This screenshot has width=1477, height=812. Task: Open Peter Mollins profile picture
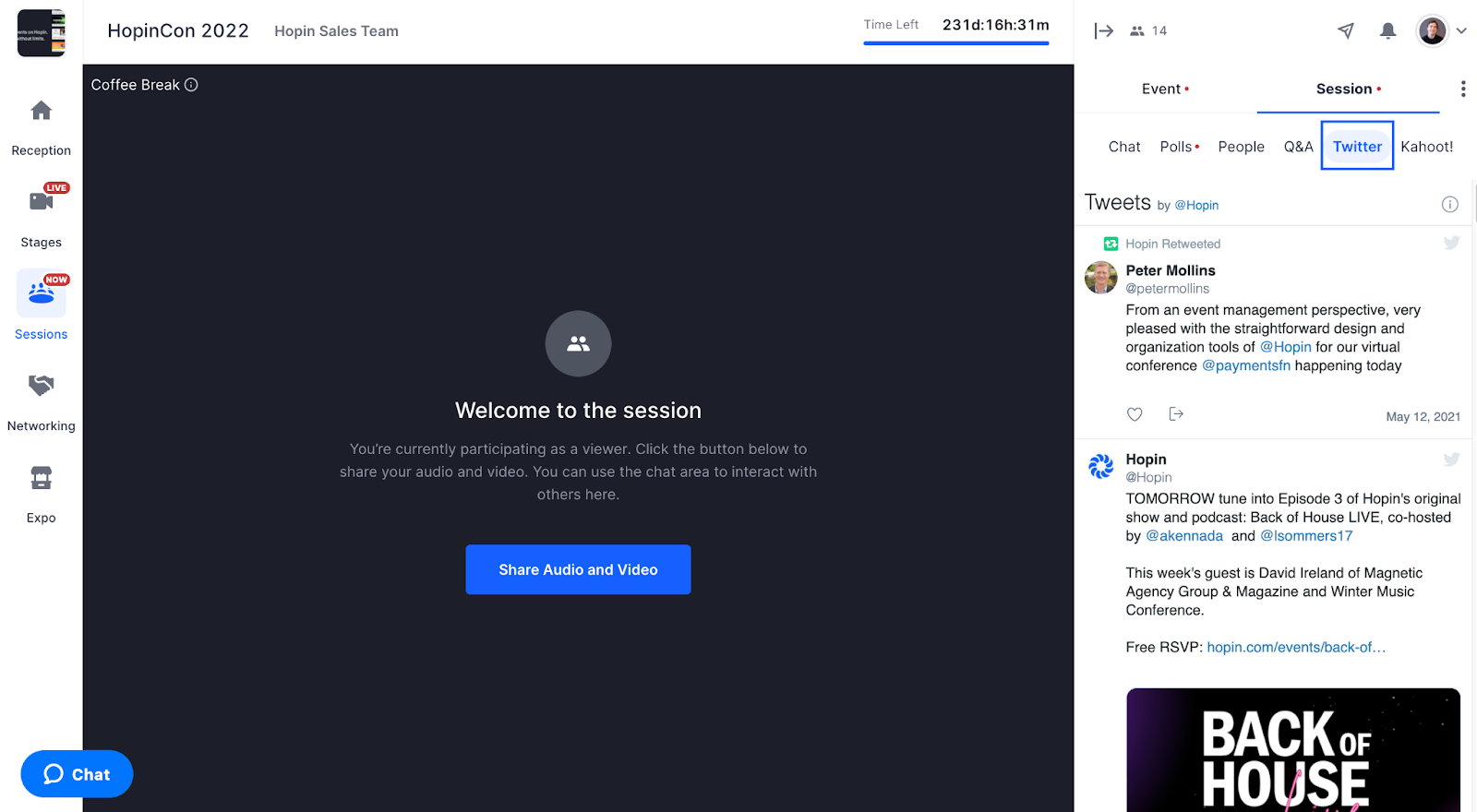[1101, 278]
